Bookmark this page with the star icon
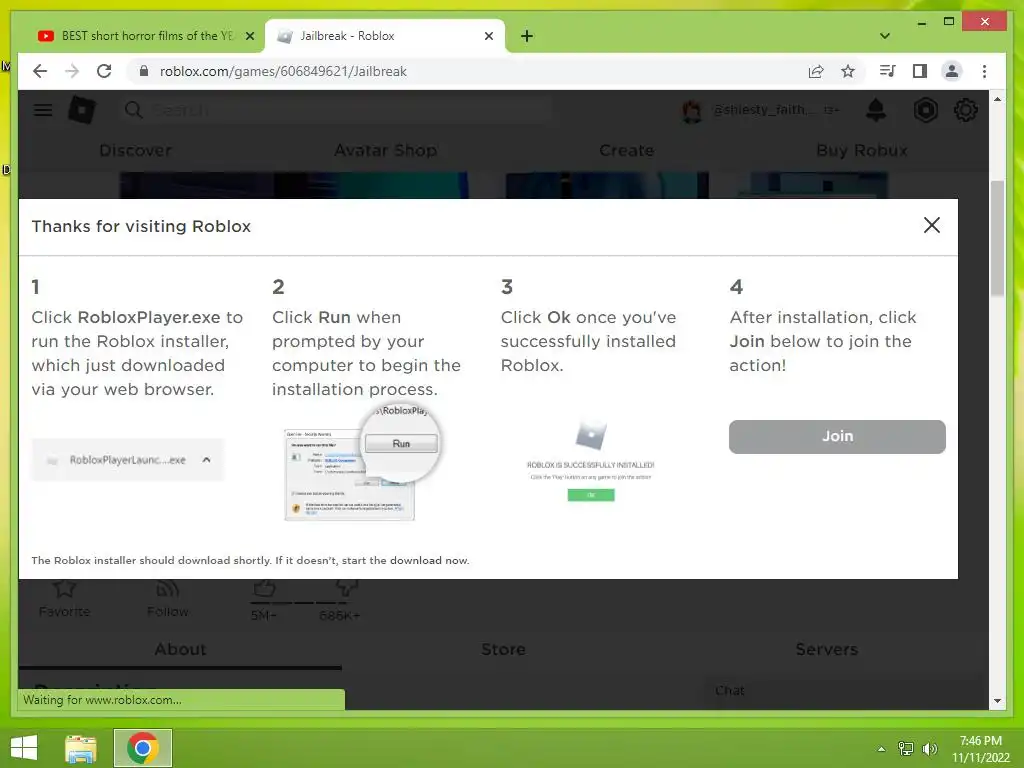The image size is (1024, 768). [848, 71]
